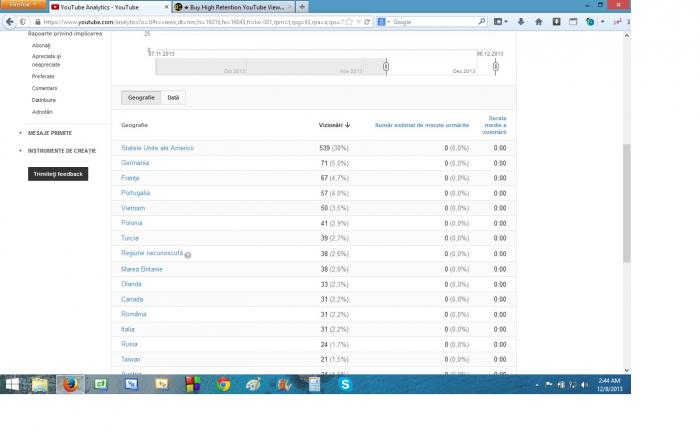700x436 pixels.
Task: Click Trimiteți feedback button
Action: [58, 174]
